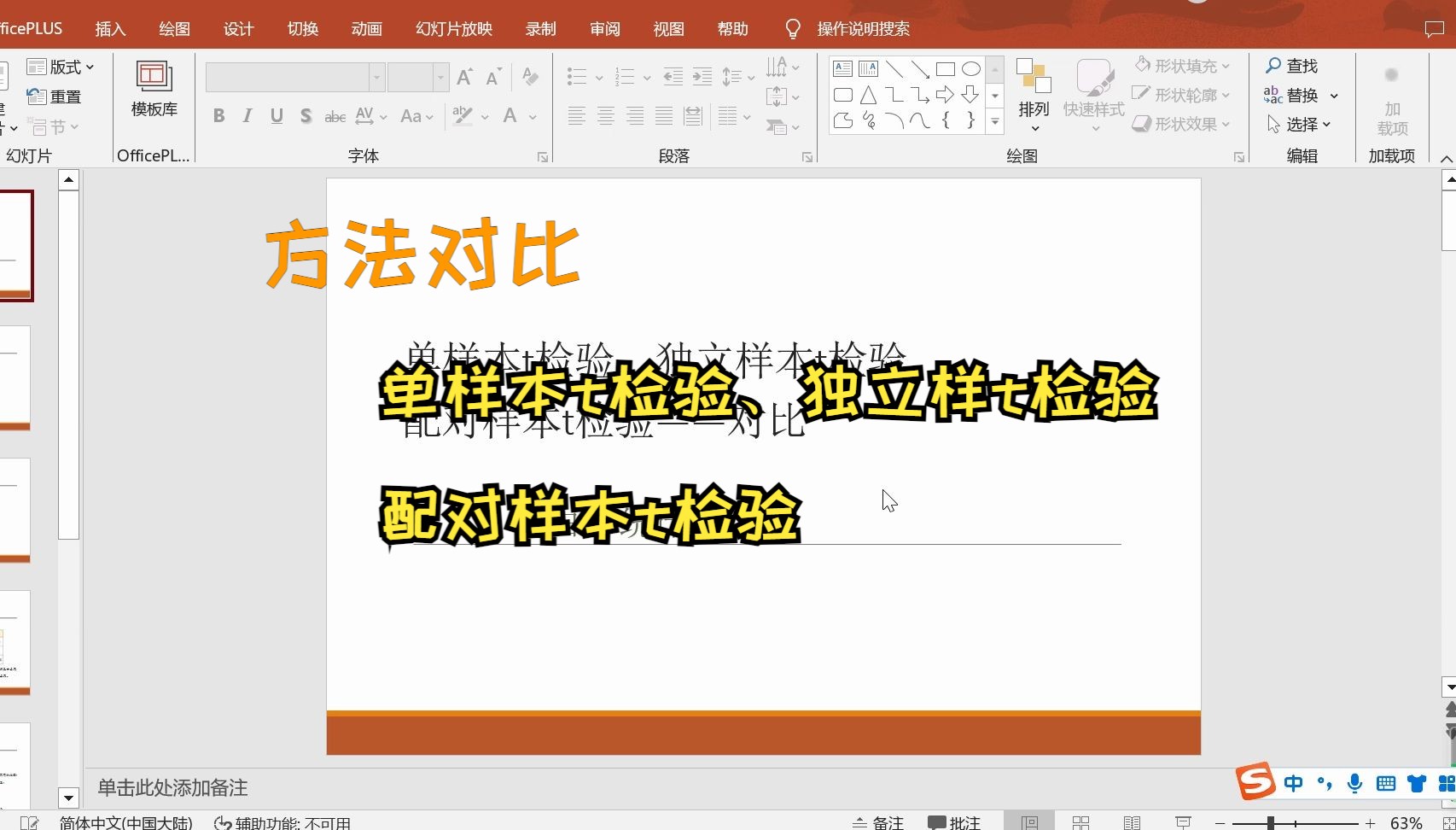Open Sogou soft keyboard icon

[1386, 783]
